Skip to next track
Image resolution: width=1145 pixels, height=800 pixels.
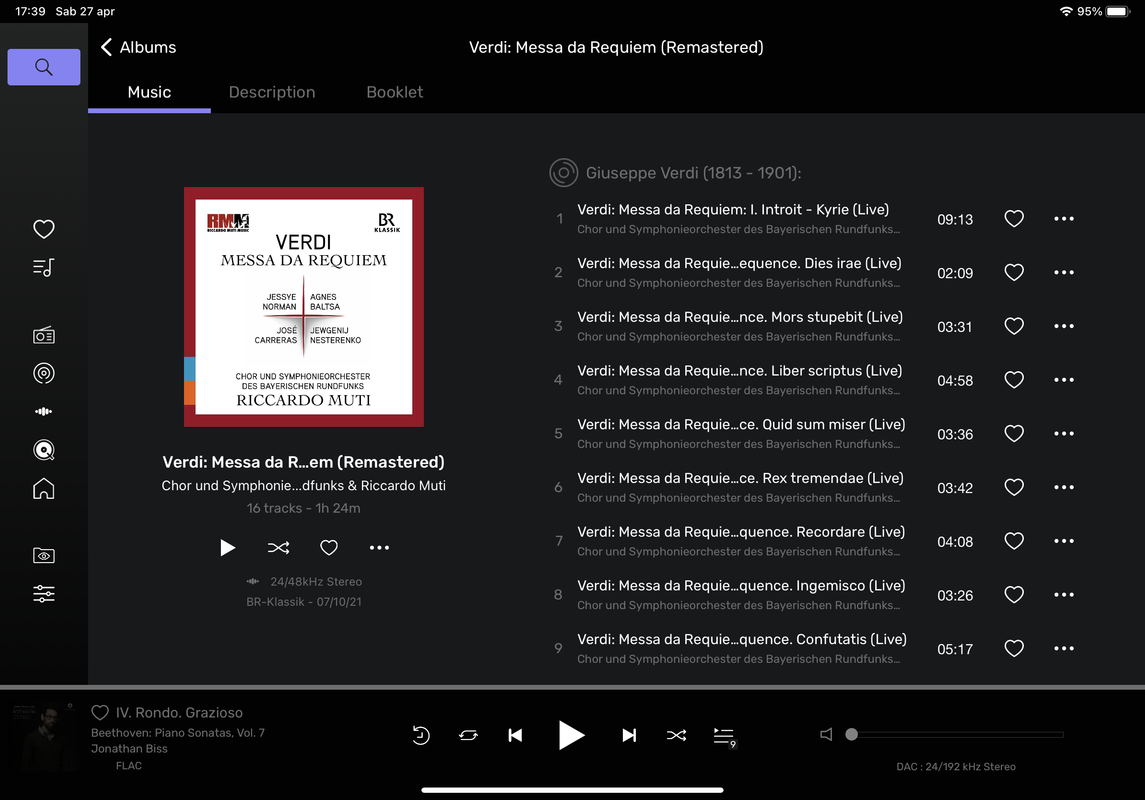coord(629,735)
